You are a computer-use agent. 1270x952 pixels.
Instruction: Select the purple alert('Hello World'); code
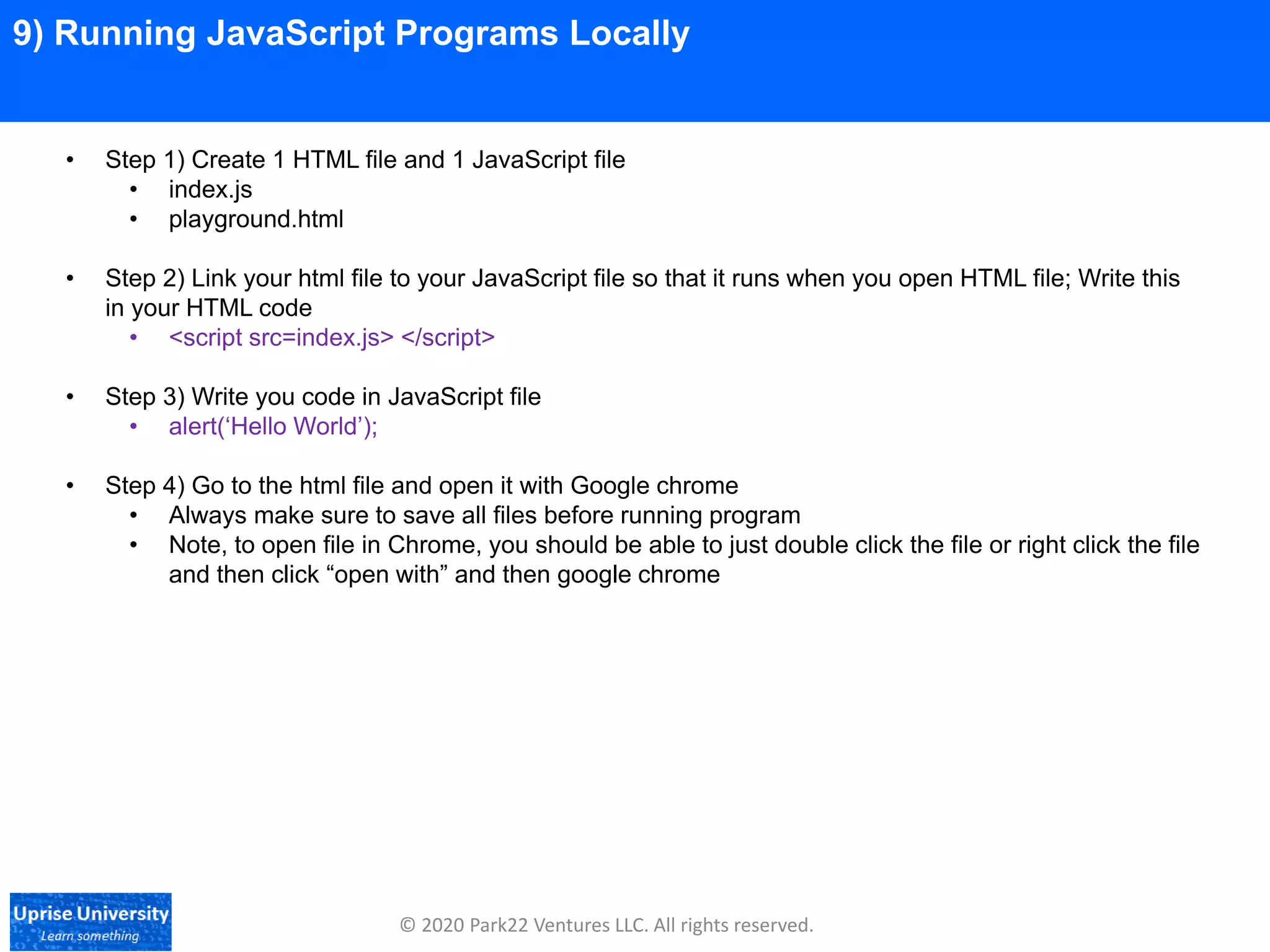click(273, 426)
